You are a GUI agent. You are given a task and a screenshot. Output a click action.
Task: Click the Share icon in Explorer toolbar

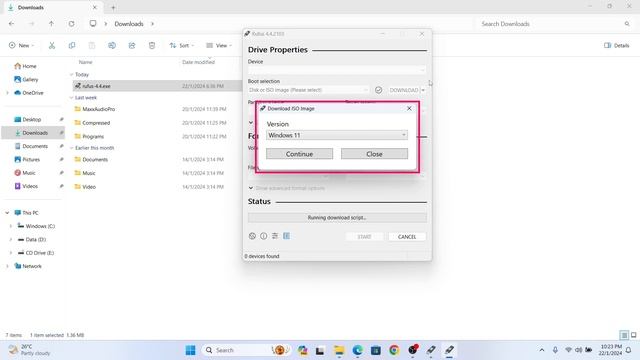(x=132, y=45)
